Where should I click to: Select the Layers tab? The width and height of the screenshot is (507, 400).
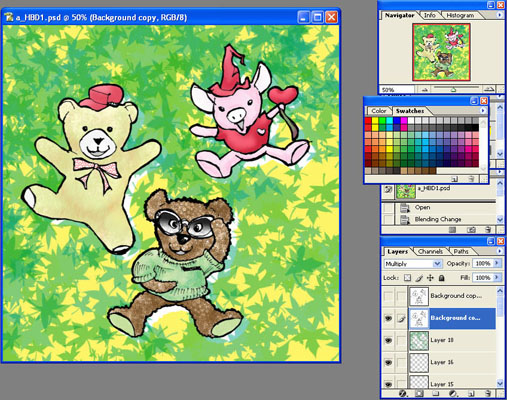pyautogui.click(x=397, y=252)
